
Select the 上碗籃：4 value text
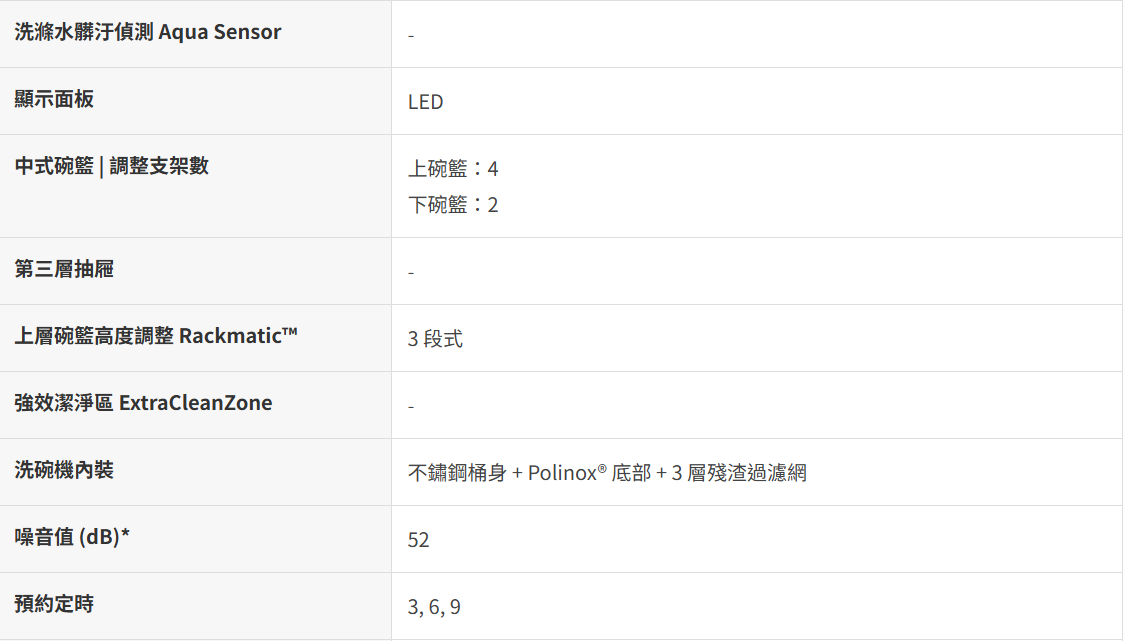453,169
